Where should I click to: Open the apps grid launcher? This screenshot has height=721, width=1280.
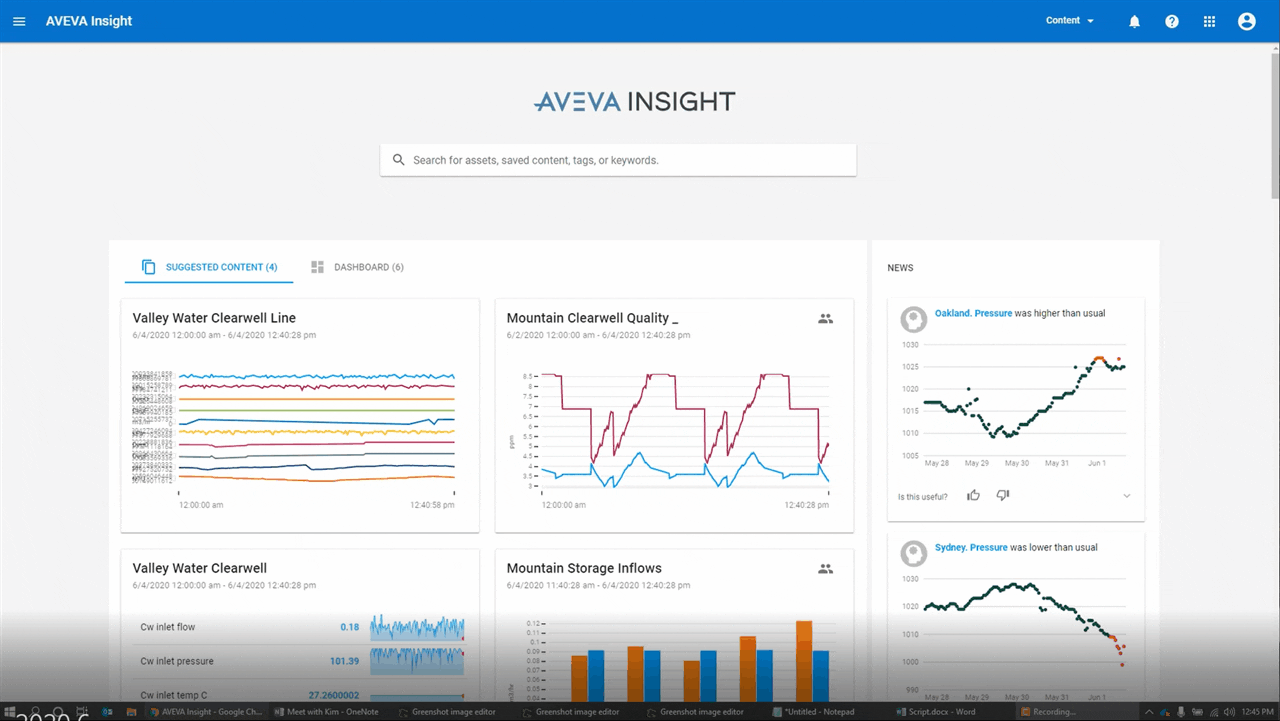pos(1209,21)
